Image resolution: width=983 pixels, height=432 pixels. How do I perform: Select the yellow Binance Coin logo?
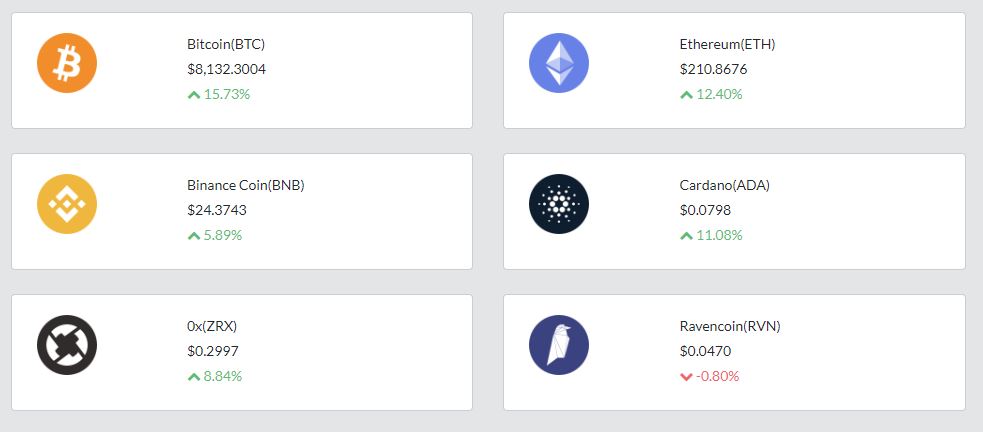pos(66,204)
